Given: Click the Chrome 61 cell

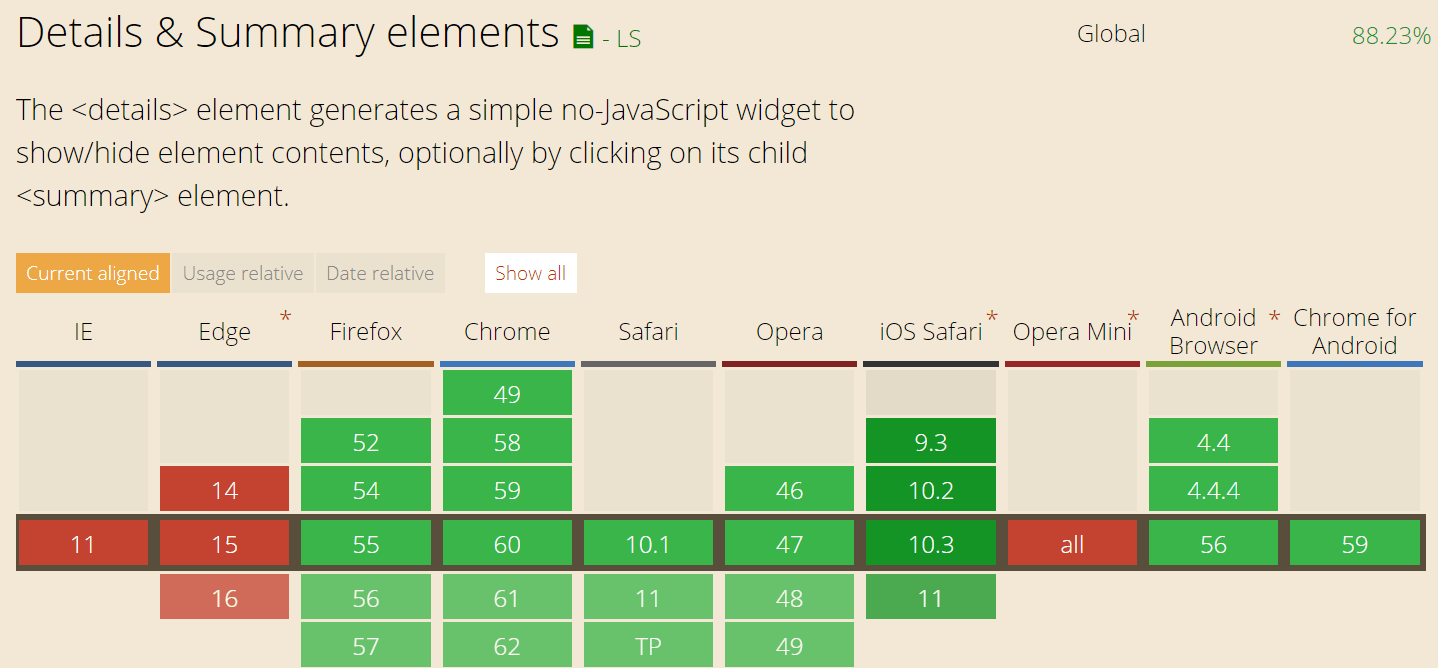Looking at the screenshot, I should [507, 598].
